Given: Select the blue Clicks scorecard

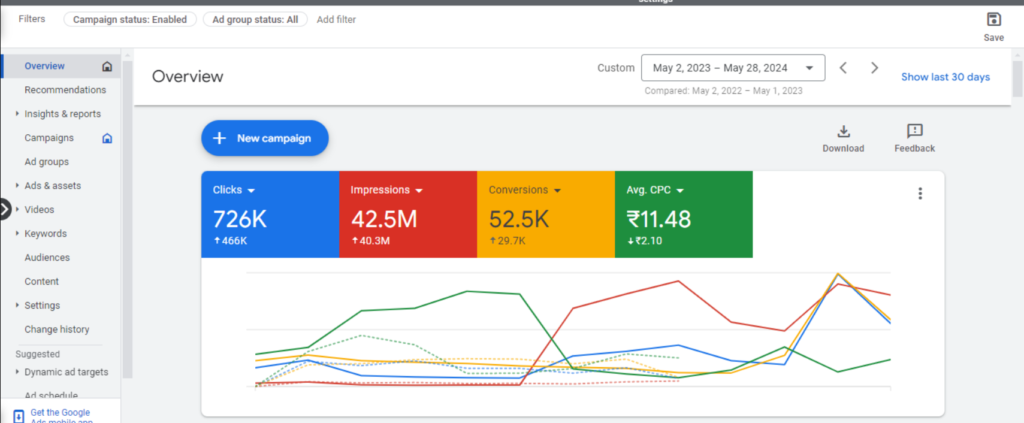Looking at the screenshot, I should 270,215.
